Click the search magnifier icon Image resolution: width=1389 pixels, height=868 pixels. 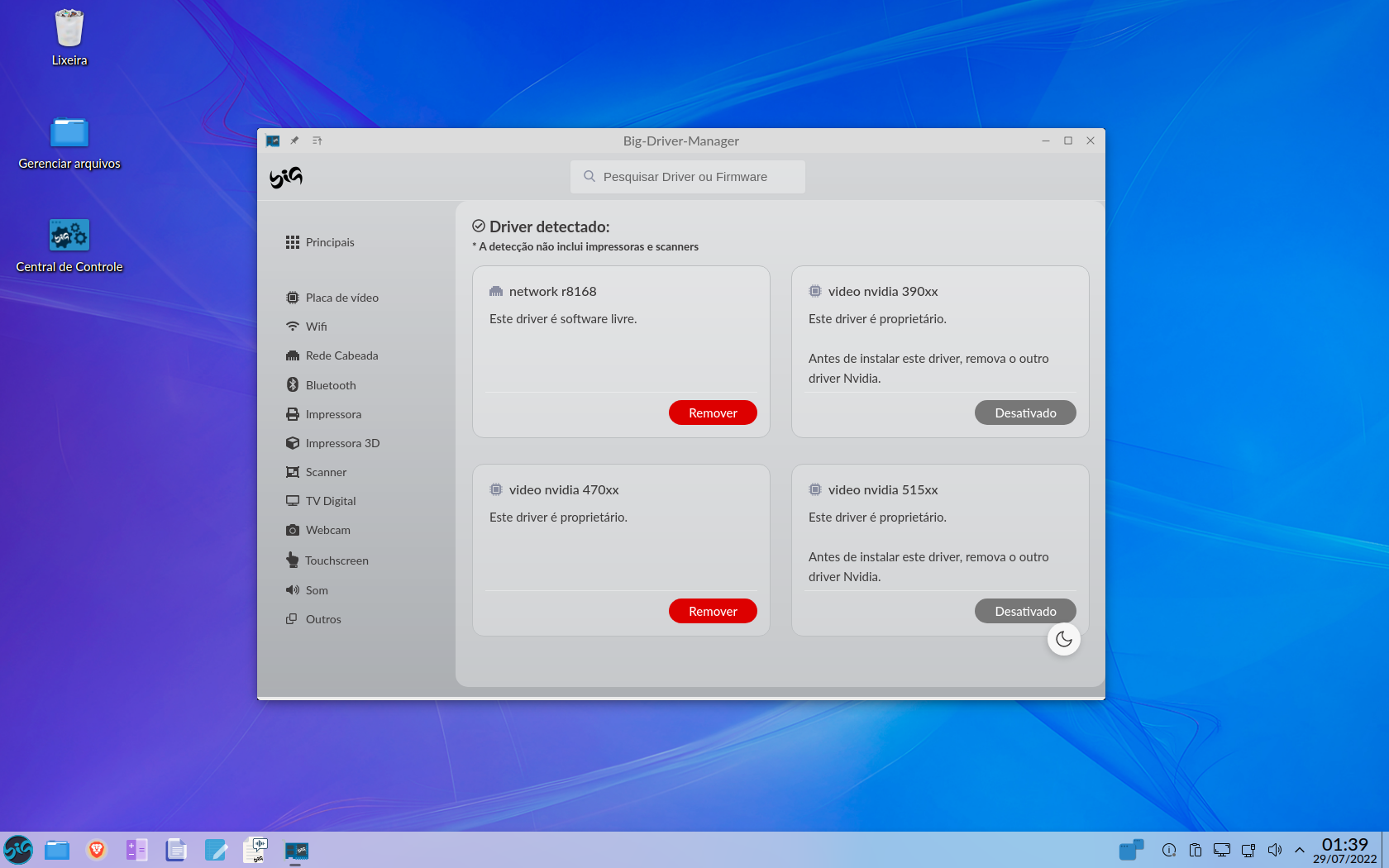(x=589, y=176)
